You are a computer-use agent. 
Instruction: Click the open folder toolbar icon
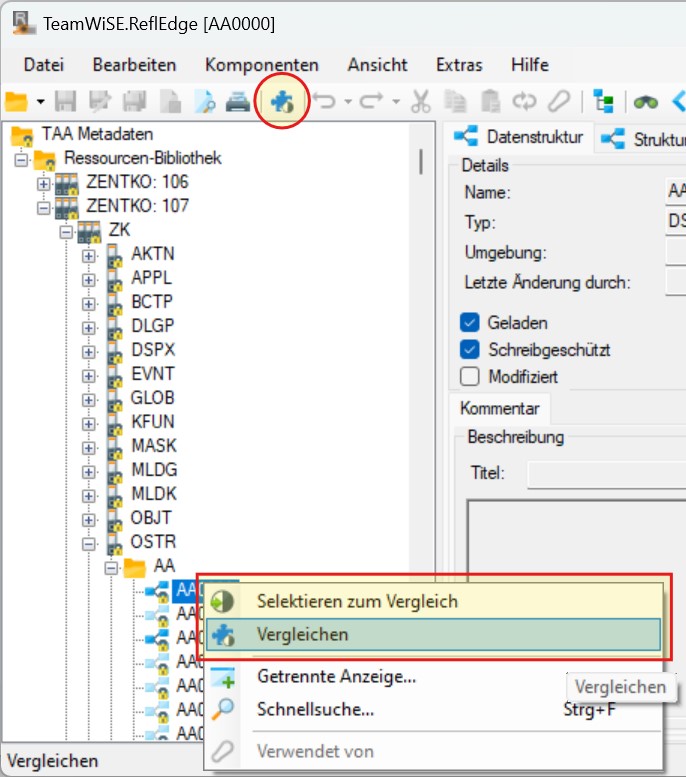point(16,101)
